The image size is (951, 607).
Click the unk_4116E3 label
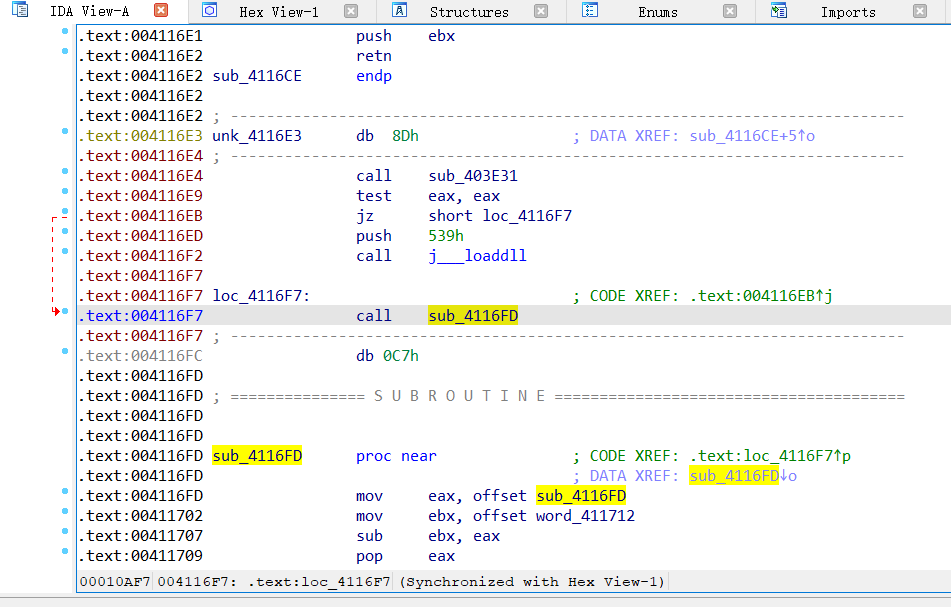tap(257, 136)
